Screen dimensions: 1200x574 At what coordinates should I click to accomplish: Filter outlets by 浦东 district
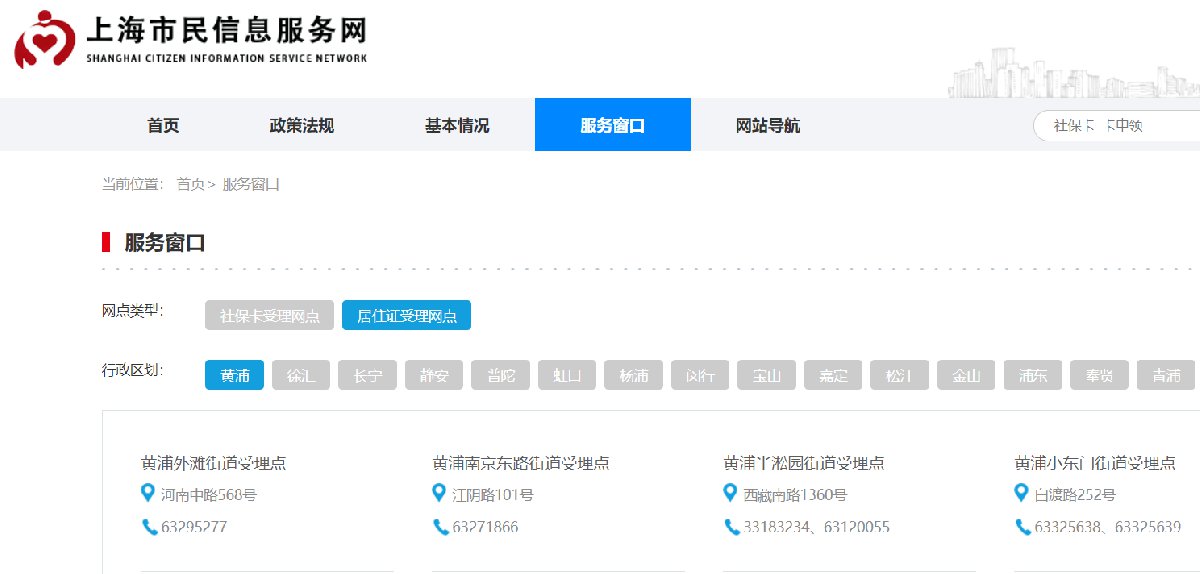1033,376
